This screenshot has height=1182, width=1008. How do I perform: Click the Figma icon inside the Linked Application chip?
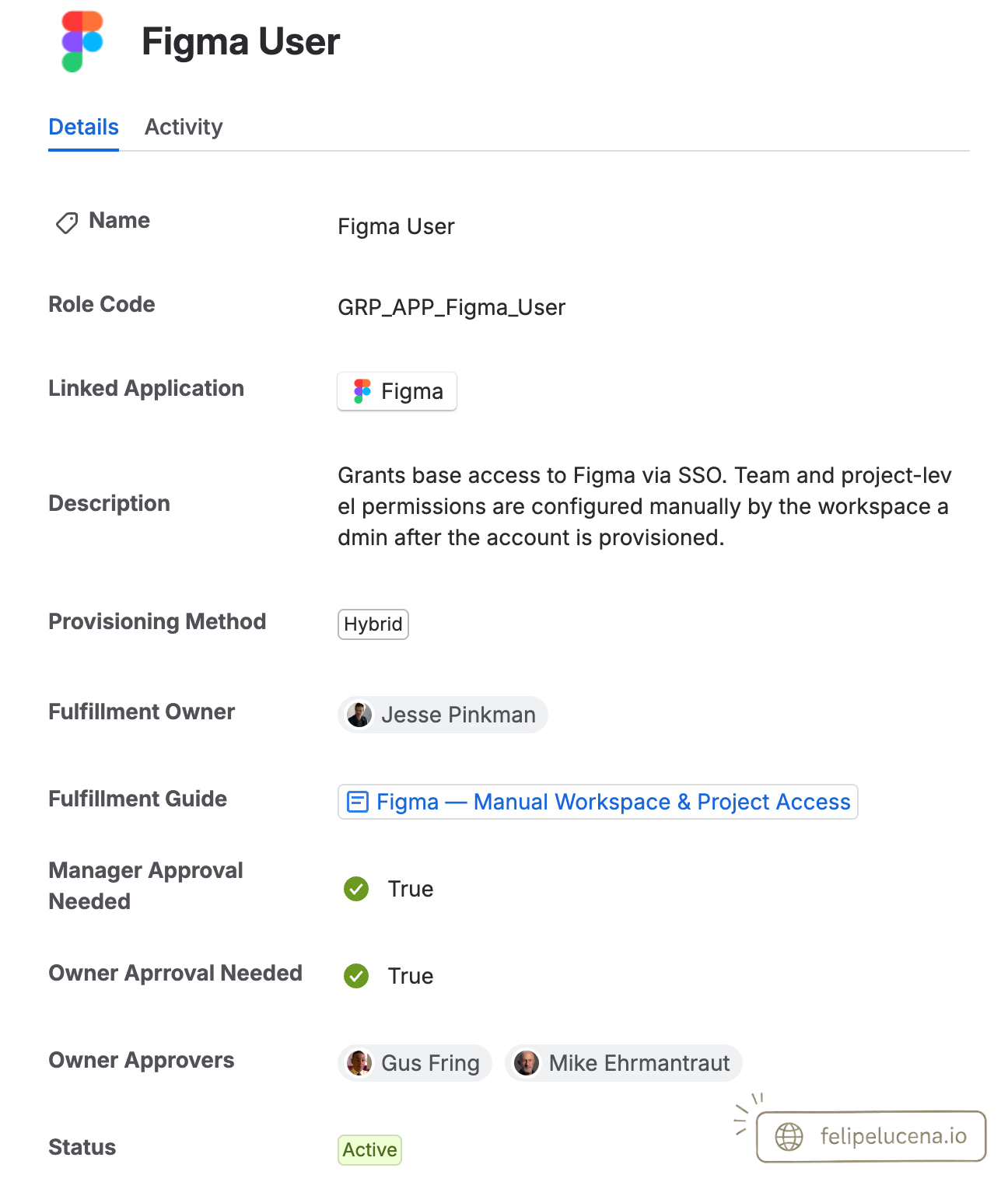(362, 391)
